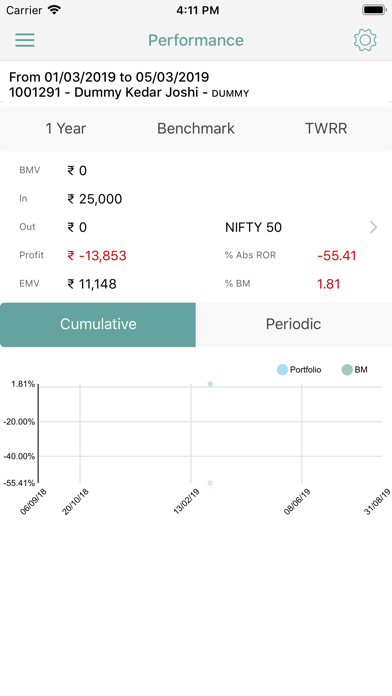Open the settings gear icon

coord(365,40)
